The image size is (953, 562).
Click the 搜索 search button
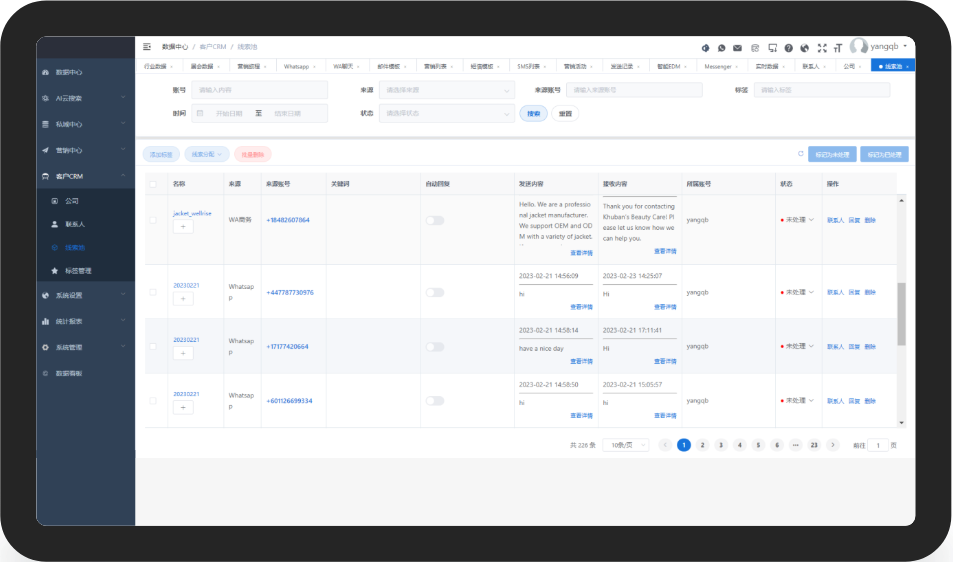534,113
